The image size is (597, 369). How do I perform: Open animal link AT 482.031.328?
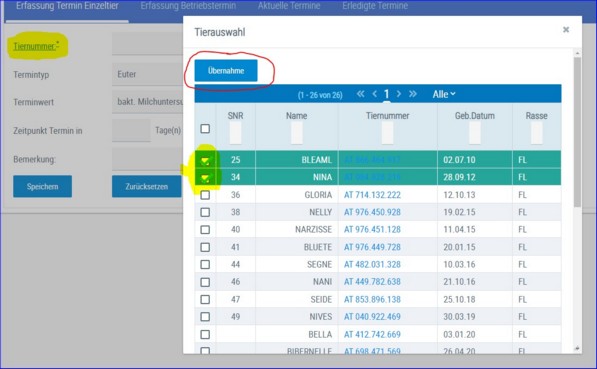372,264
